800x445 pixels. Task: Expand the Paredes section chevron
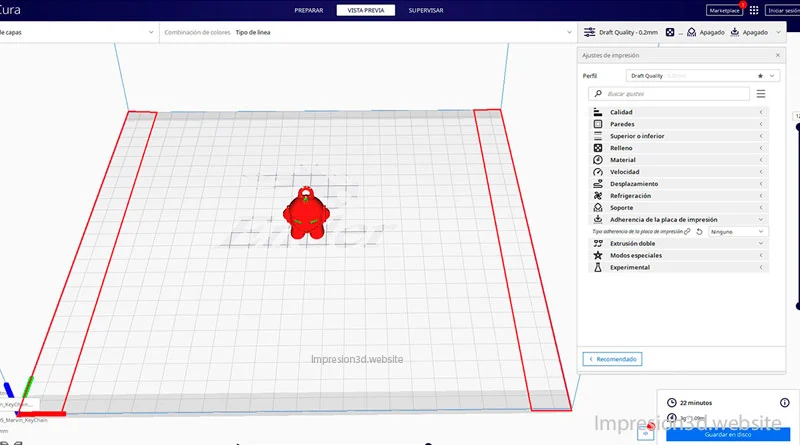761,124
